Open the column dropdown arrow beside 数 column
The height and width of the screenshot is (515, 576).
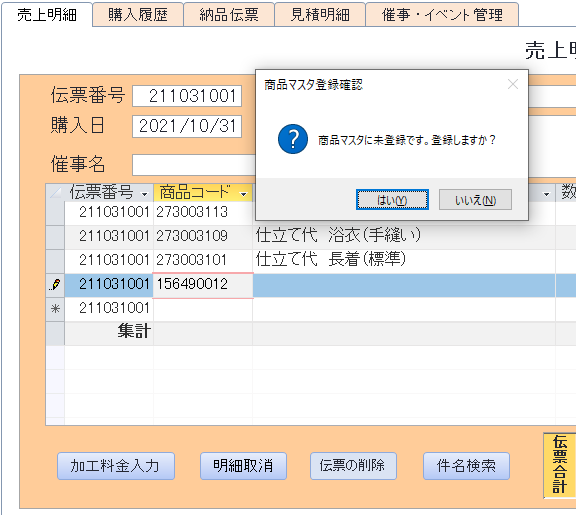point(547,194)
